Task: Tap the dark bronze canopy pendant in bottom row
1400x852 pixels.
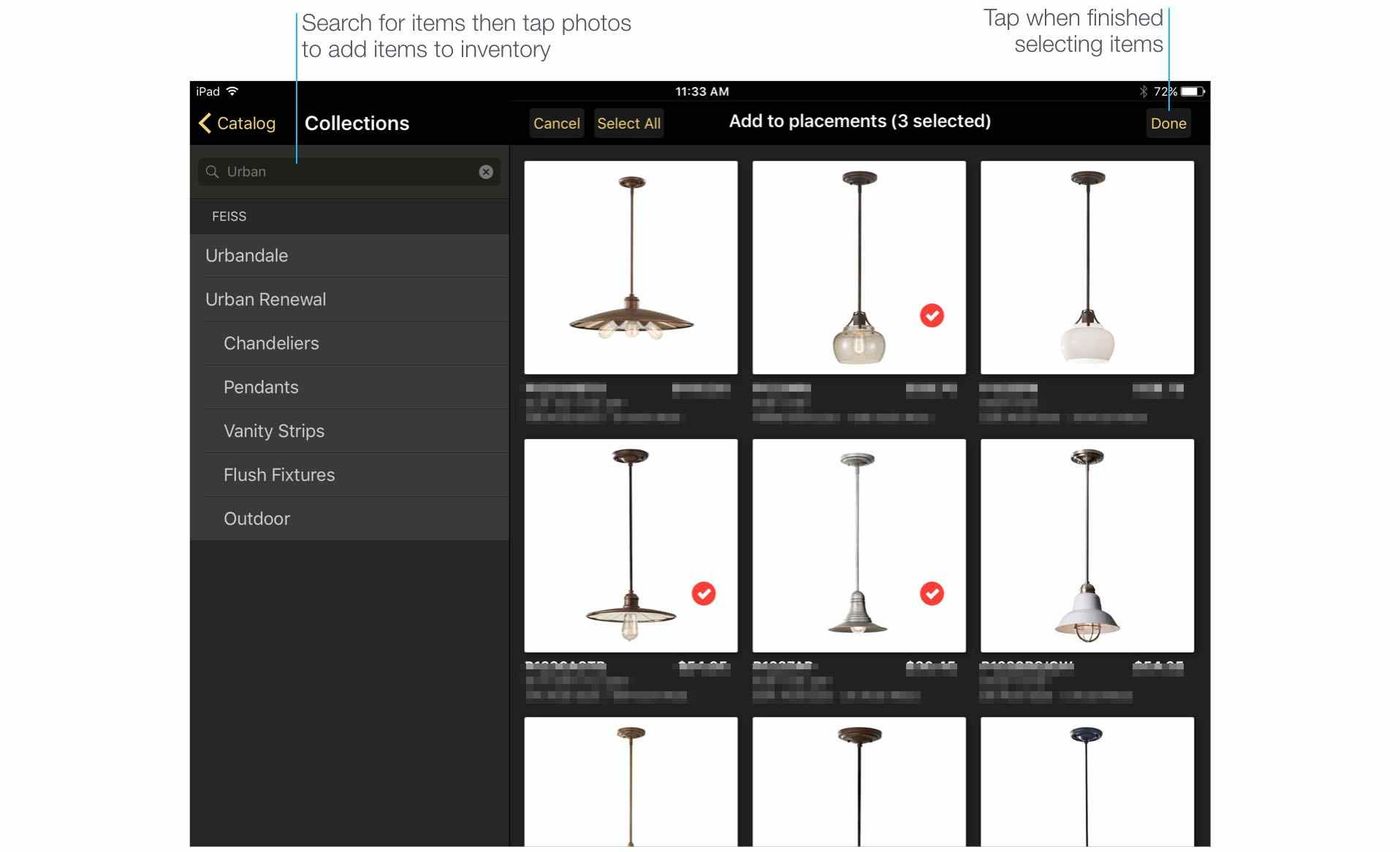Action: point(859,782)
